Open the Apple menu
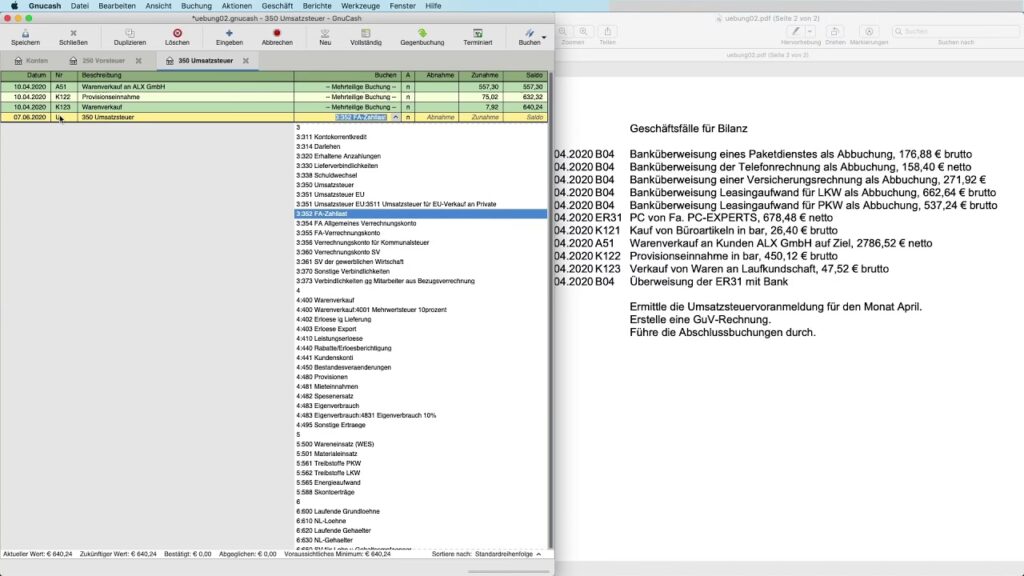This screenshot has height=576, width=1024. click(x=14, y=5)
